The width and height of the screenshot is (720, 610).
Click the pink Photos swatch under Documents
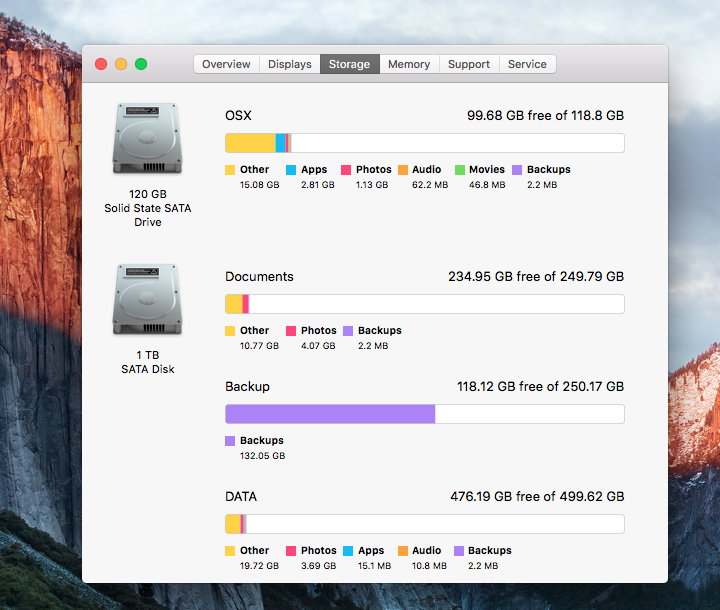(291, 331)
